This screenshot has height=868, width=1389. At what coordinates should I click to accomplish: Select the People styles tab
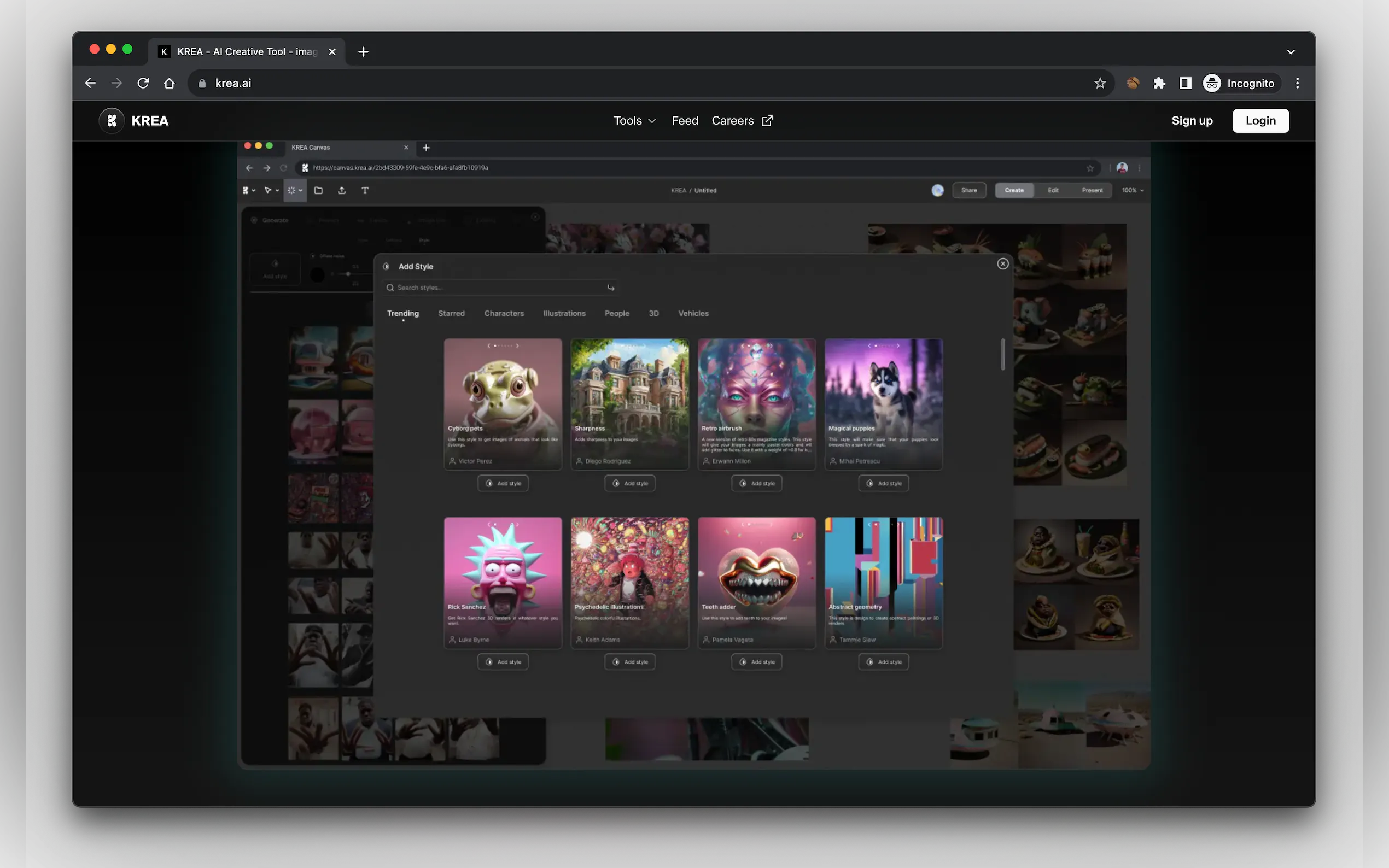tap(617, 313)
